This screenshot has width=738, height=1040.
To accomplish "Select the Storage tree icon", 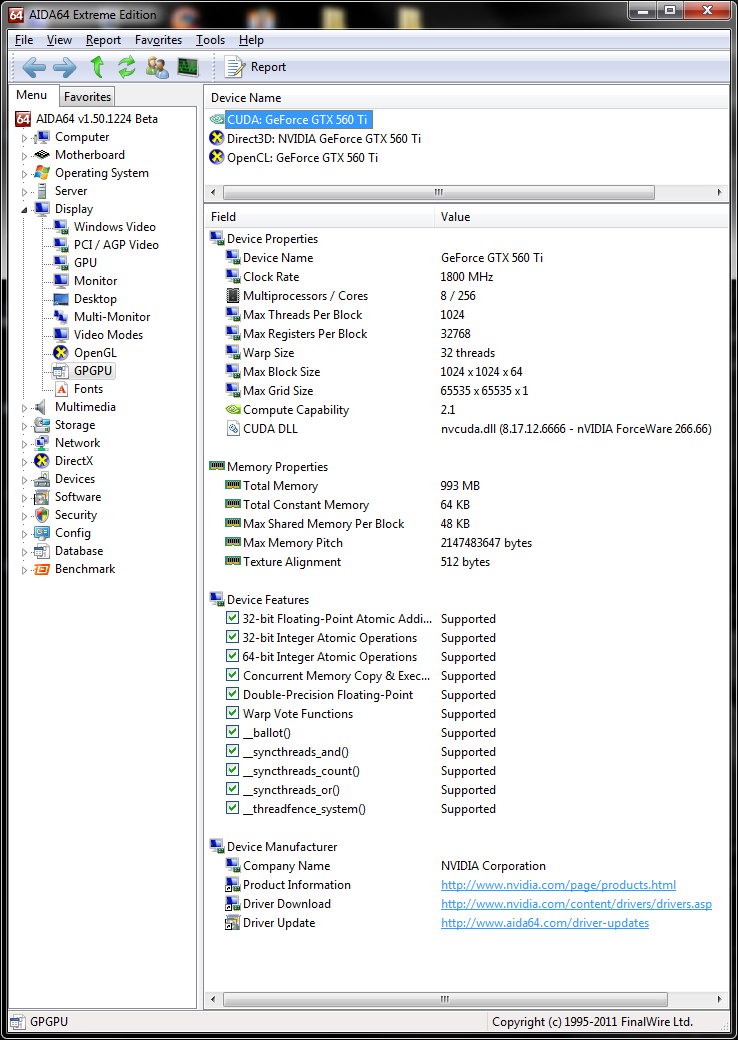I will coord(42,425).
